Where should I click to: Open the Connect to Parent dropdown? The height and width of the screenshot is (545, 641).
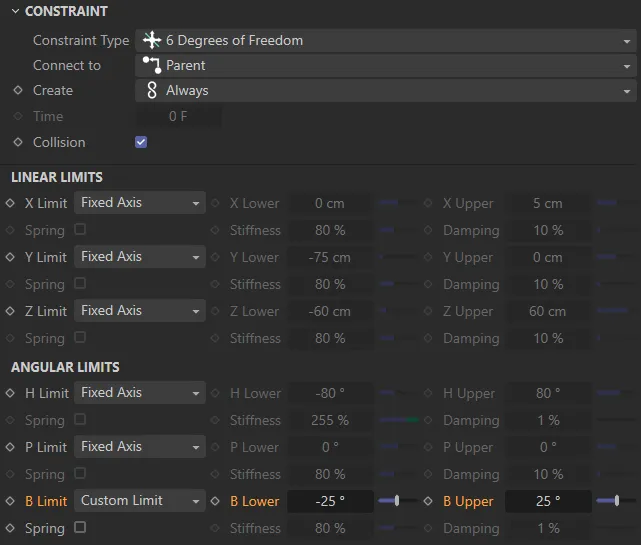click(385, 65)
